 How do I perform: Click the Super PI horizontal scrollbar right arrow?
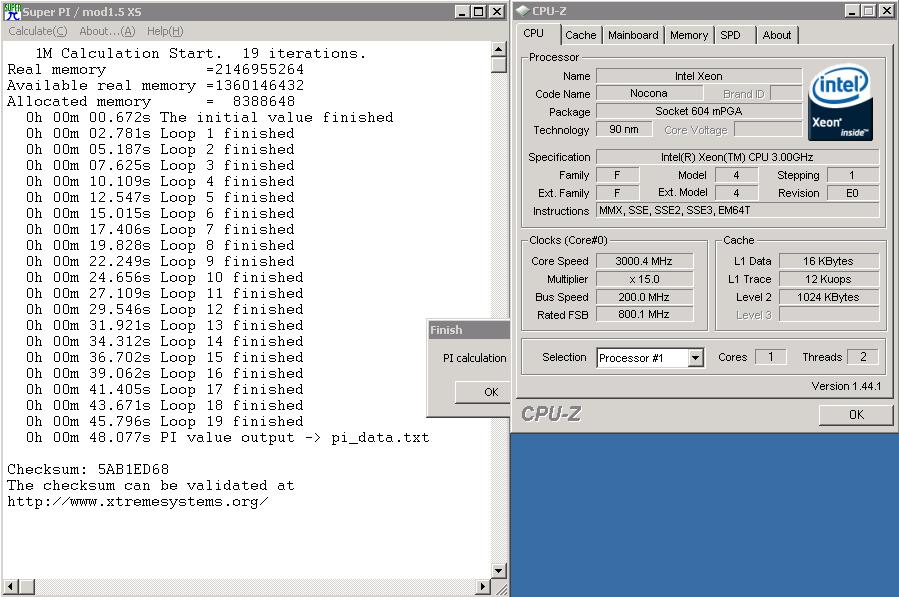[x=483, y=586]
